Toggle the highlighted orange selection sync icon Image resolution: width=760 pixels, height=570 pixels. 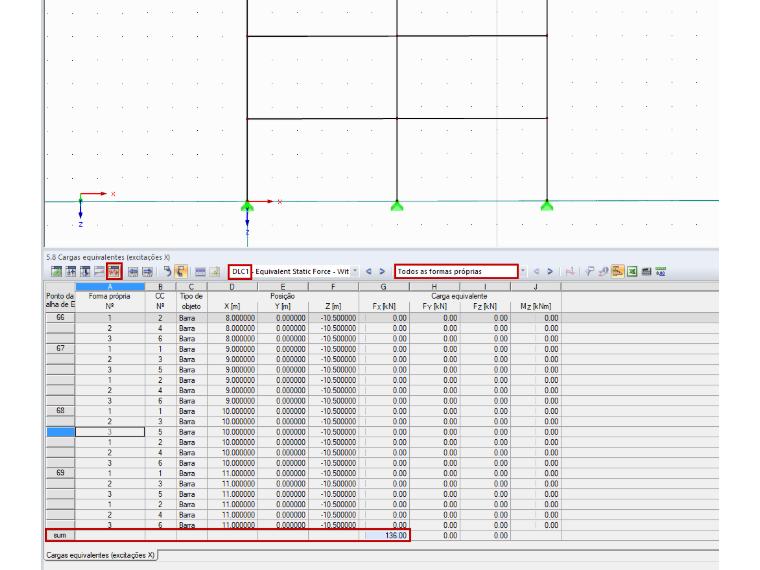tap(181, 271)
